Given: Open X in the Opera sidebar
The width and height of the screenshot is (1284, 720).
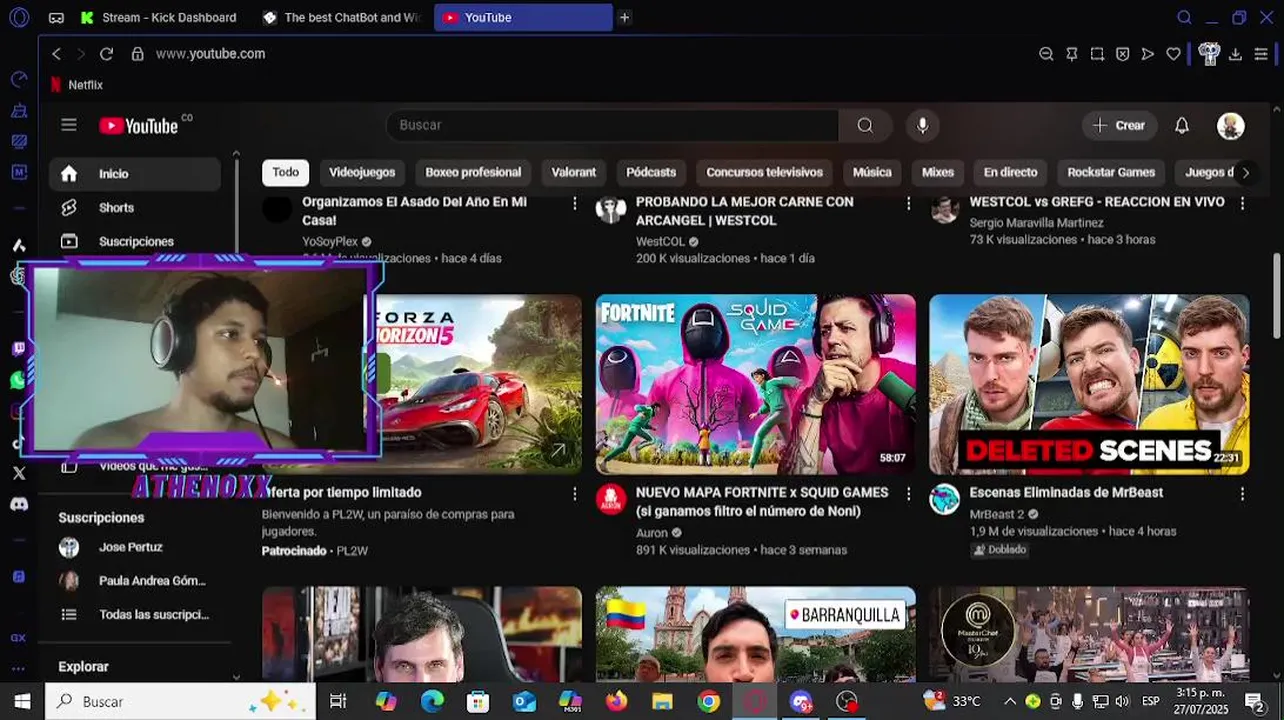Looking at the screenshot, I should click(x=19, y=473).
